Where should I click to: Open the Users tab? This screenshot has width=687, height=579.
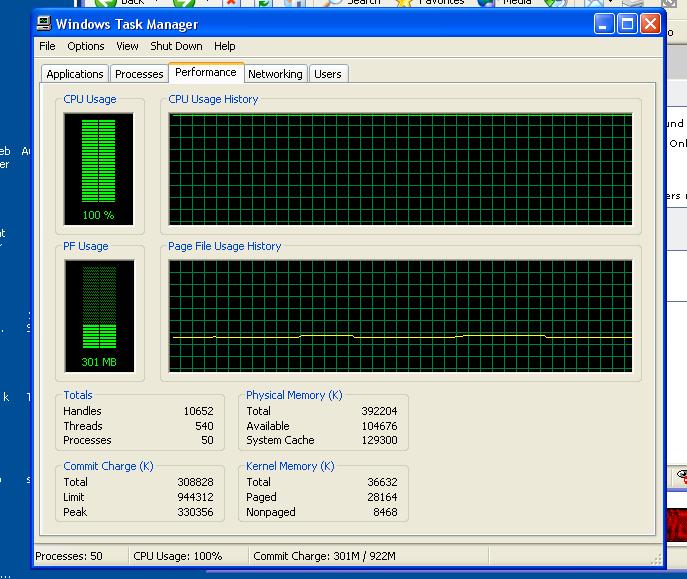pos(327,74)
